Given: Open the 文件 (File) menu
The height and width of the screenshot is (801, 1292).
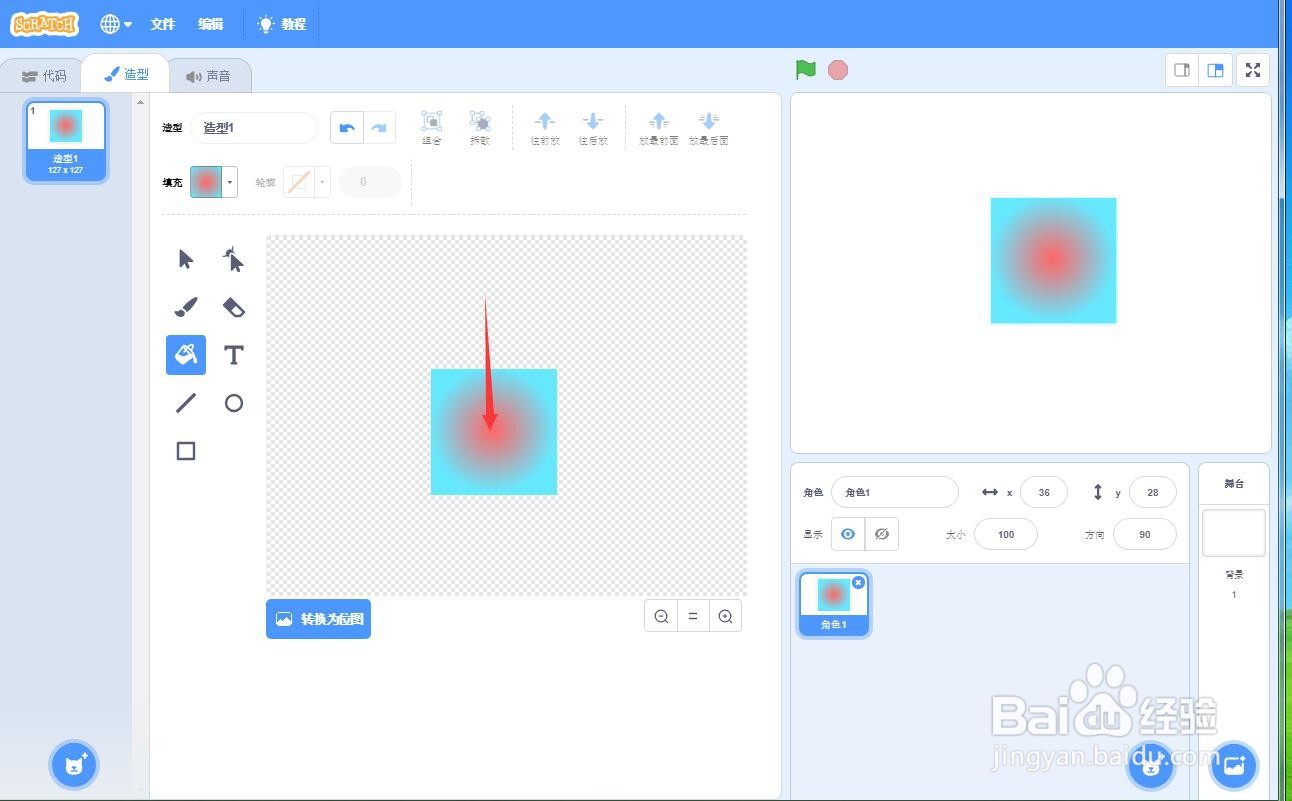Looking at the screenshot, I should coord(162,24).
